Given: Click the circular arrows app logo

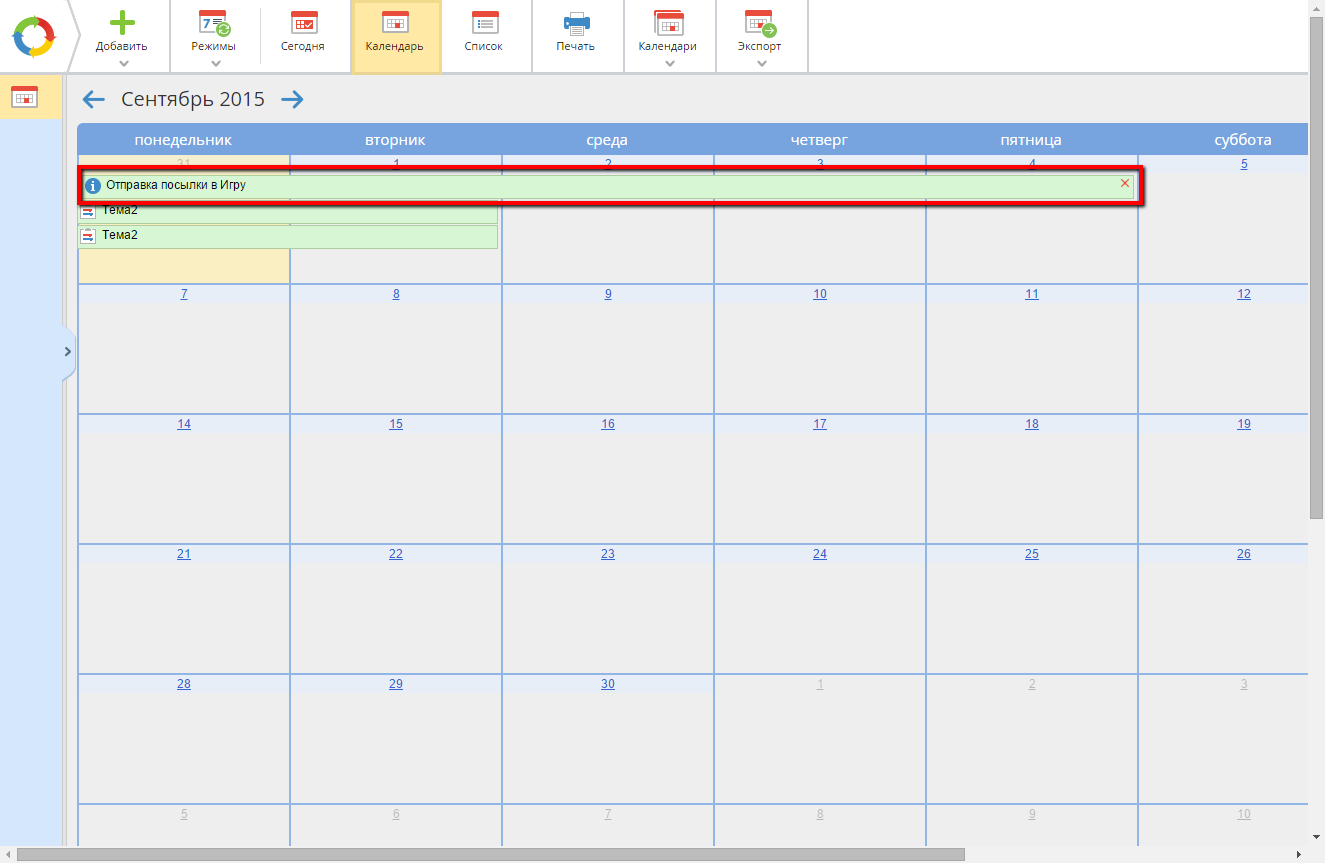Looking at the screenshot, I should coord(33,37).
